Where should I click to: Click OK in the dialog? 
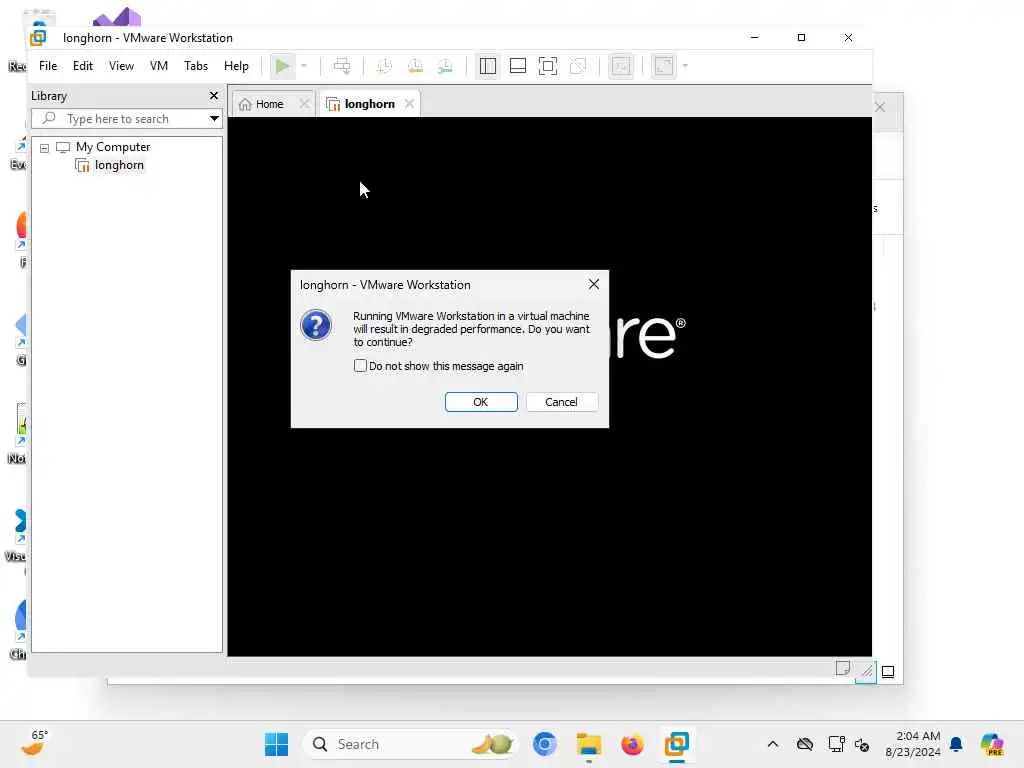(481, 402)
